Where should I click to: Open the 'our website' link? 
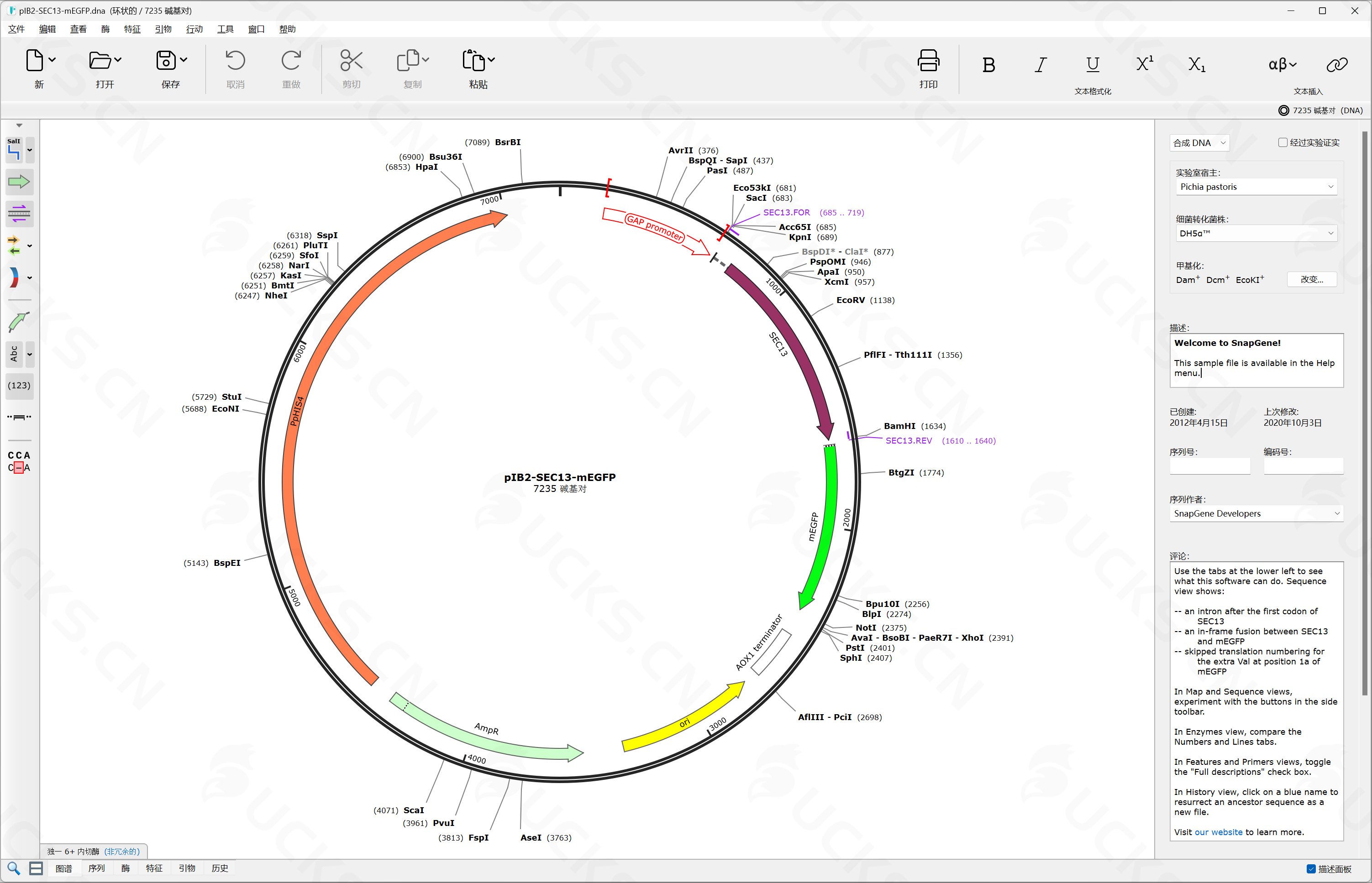1218,832
